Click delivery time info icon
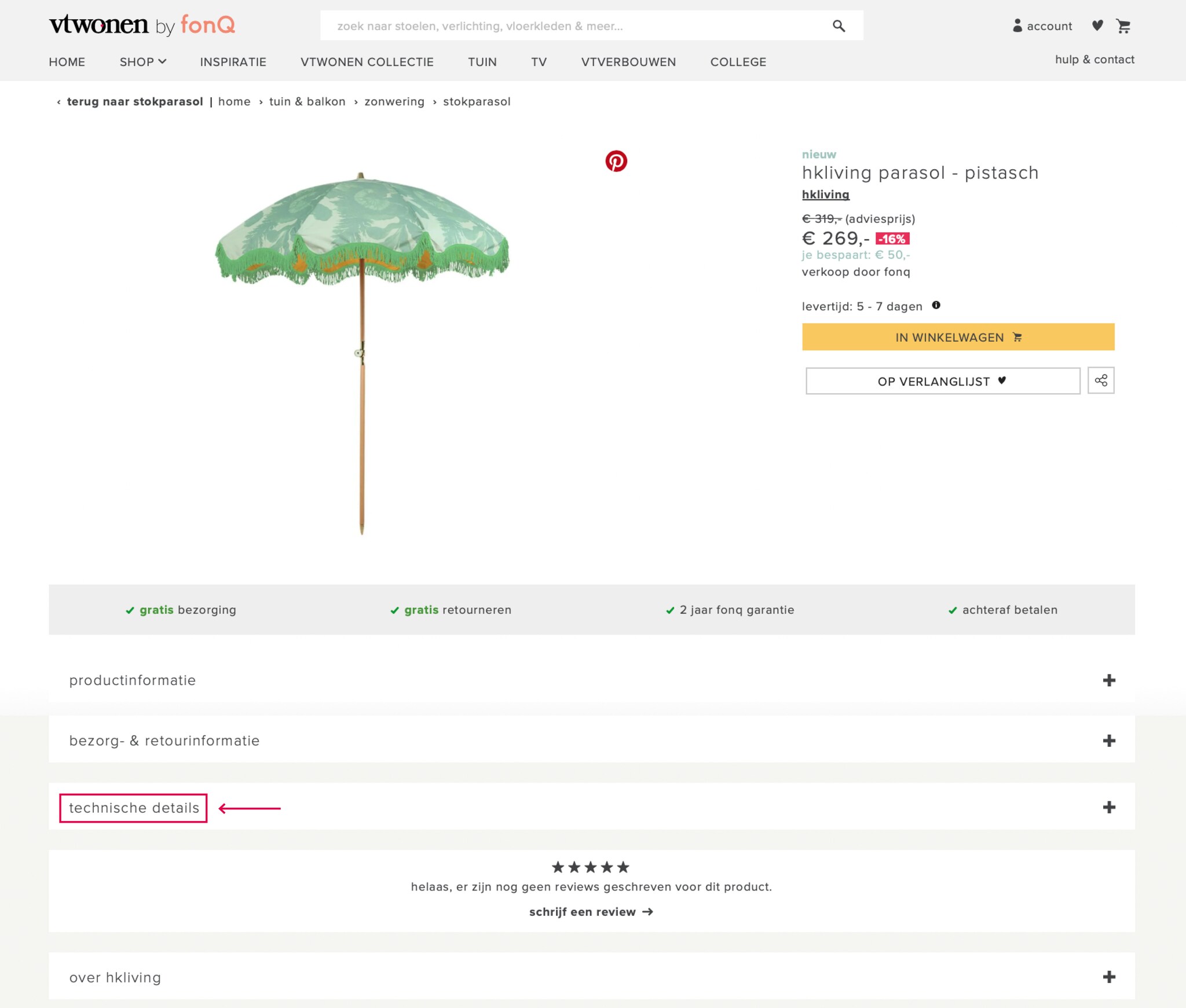This screenshot has height=1008, width=1186. 936,305
